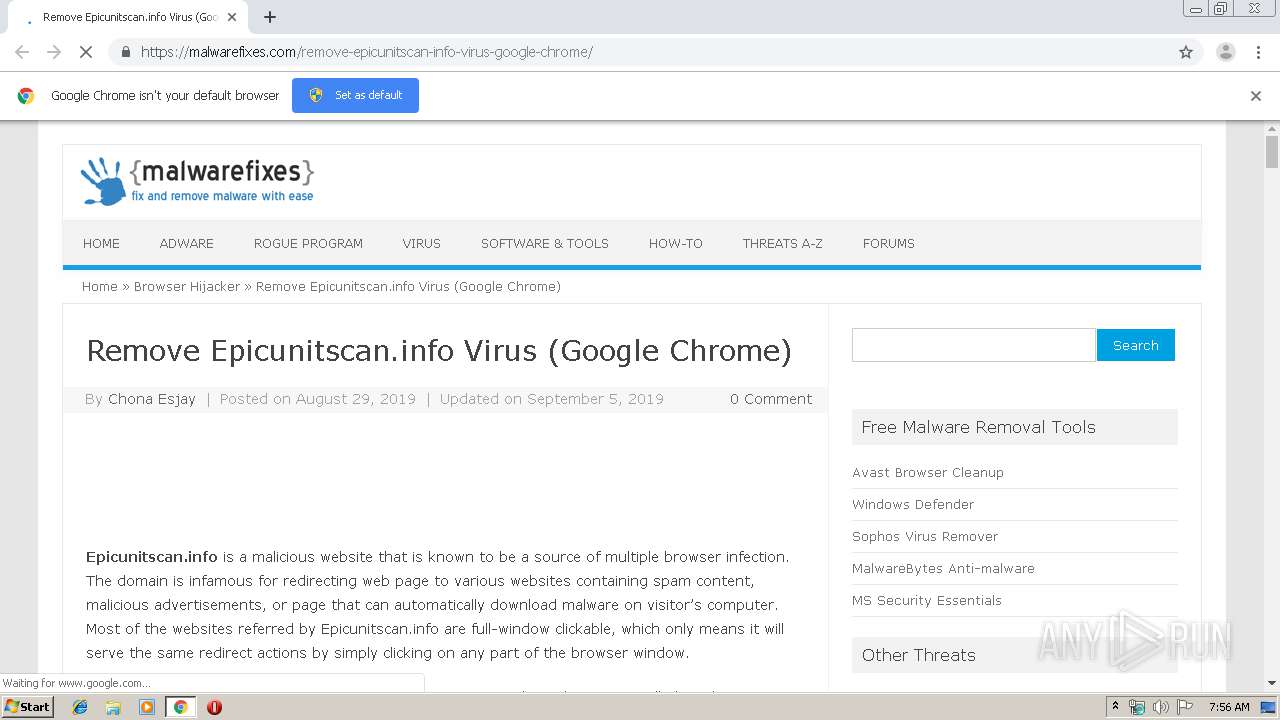Stop loading the page
Screen dimensions: 1280x720
[x=86, y=52]
